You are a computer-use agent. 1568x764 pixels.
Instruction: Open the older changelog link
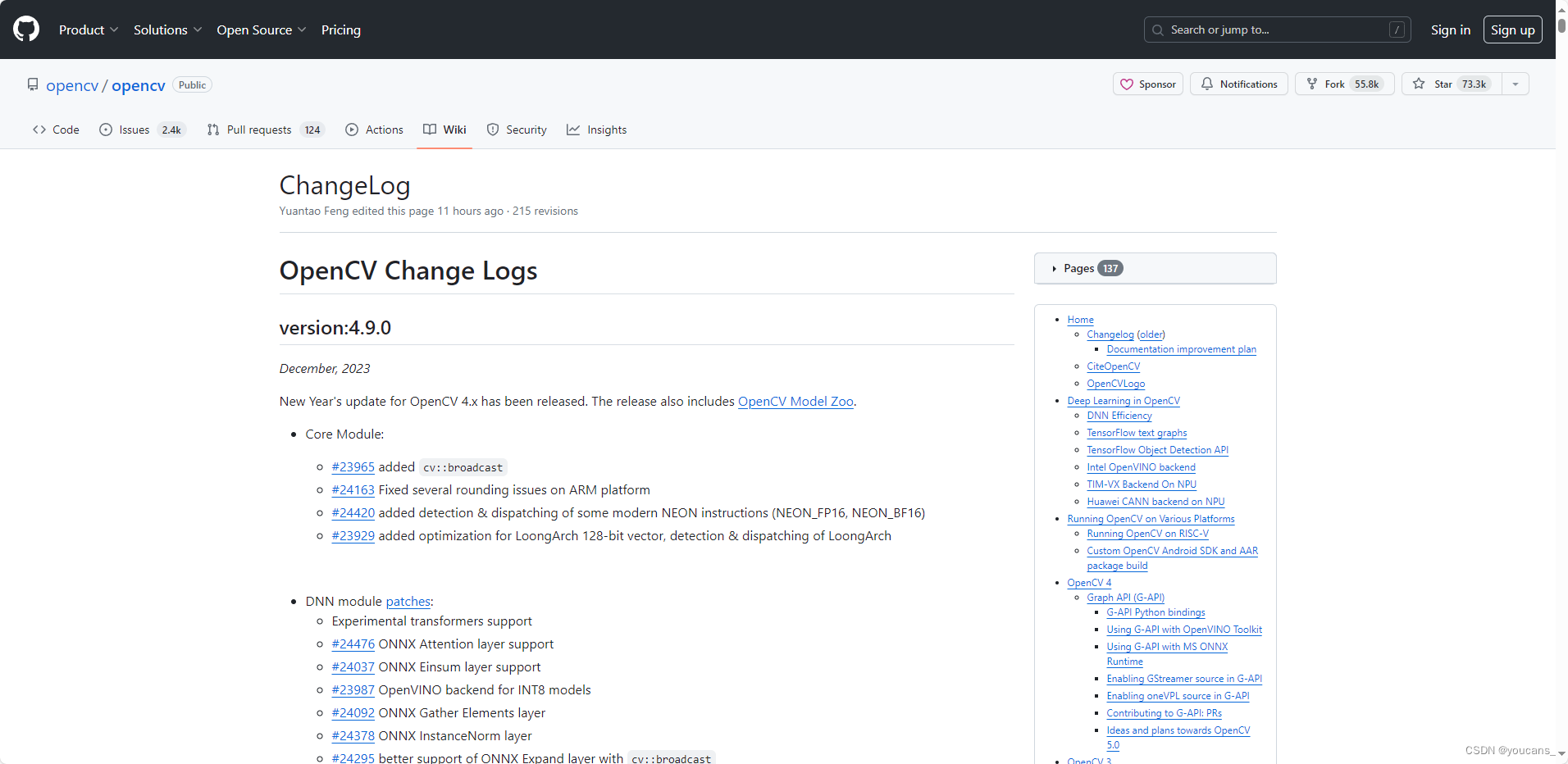(1151, 334)
